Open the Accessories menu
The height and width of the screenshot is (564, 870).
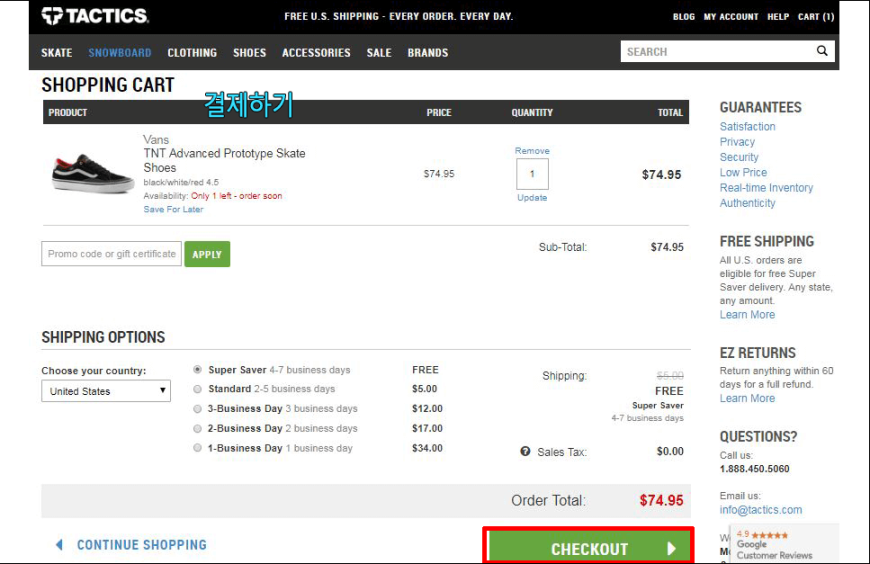click(316, 53)
